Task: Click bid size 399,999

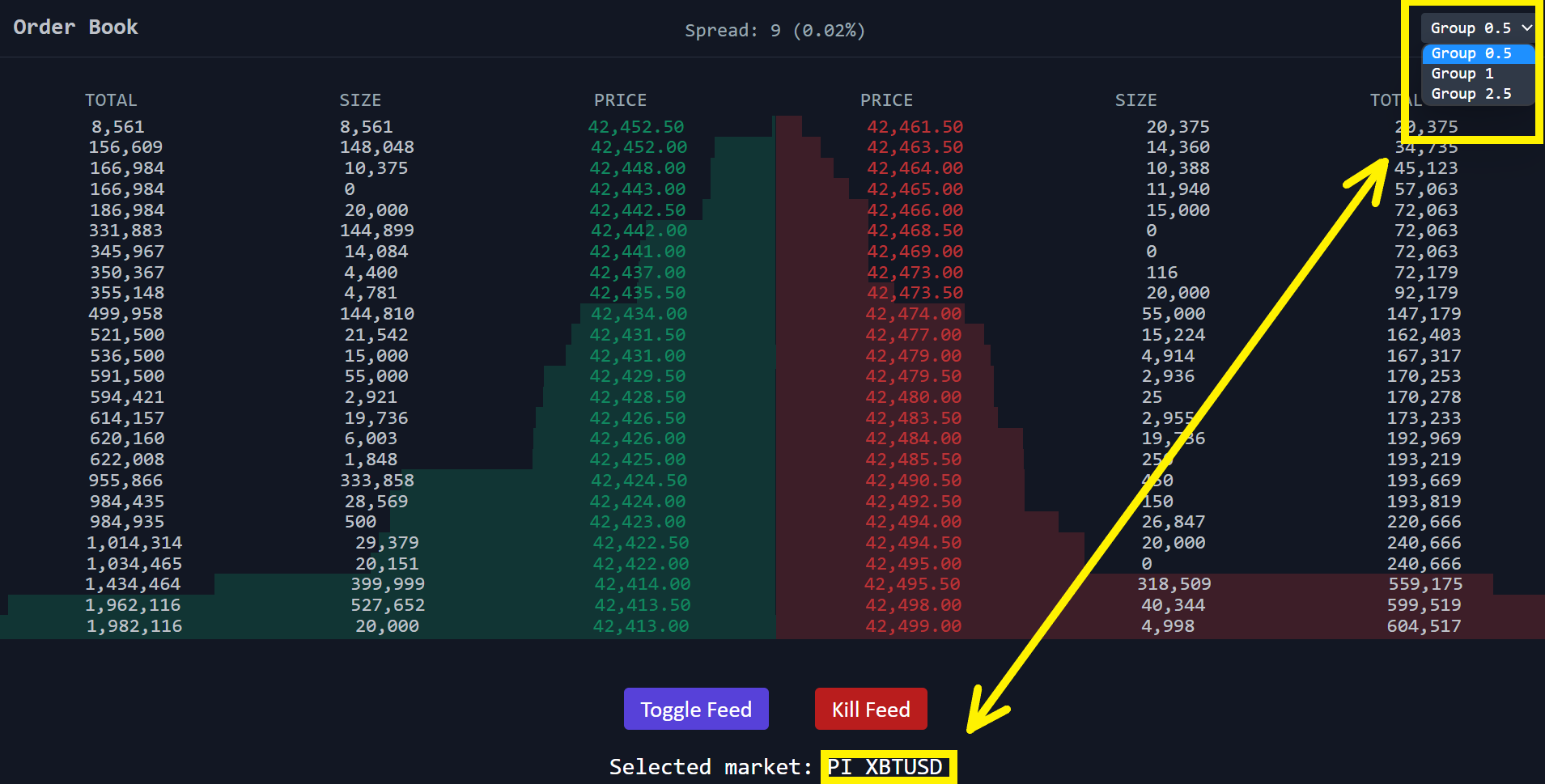Action: pos(388,584)
